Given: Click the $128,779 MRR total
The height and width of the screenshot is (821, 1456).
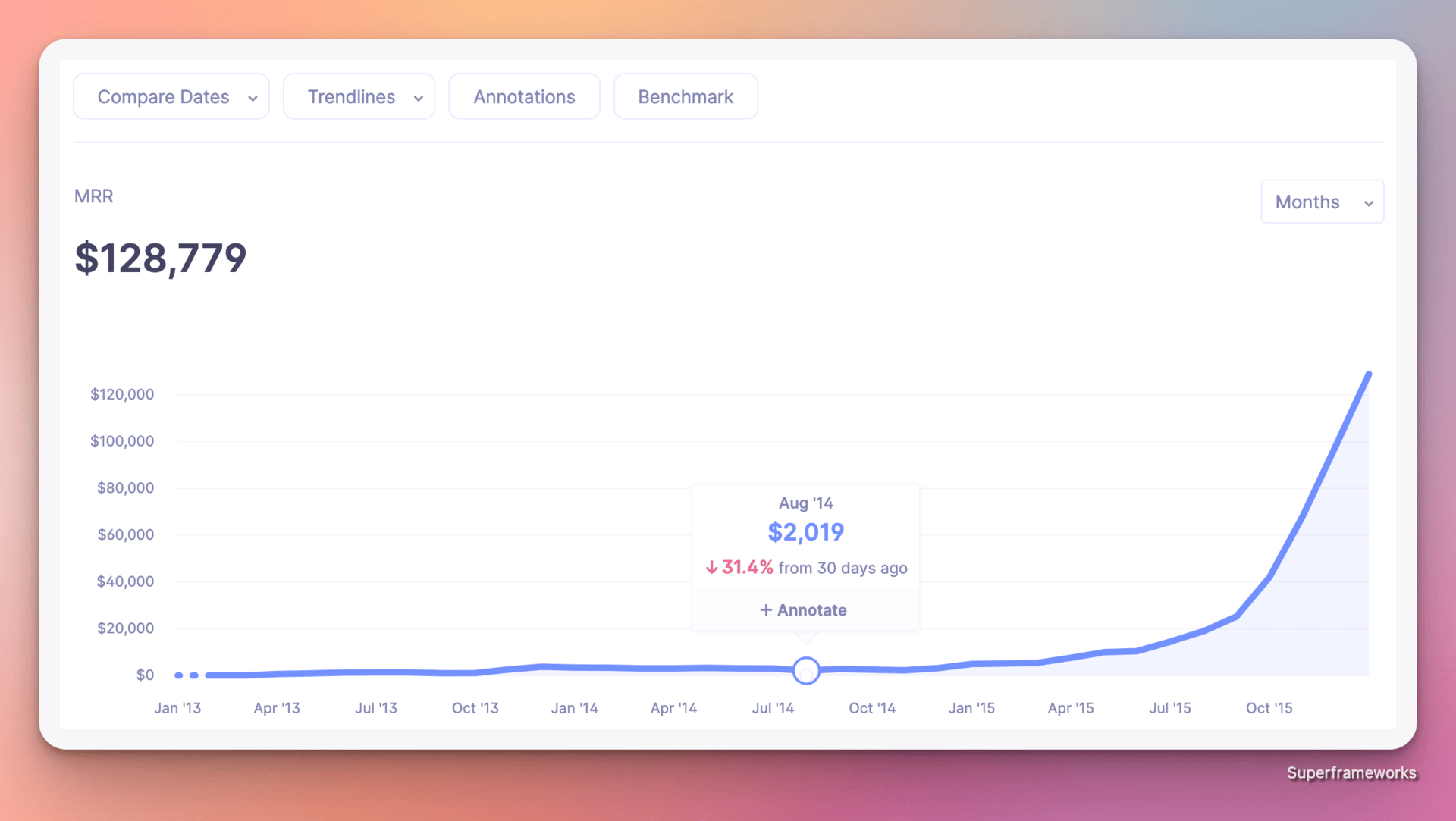Looking at the screenshot, I should point(161,258).
